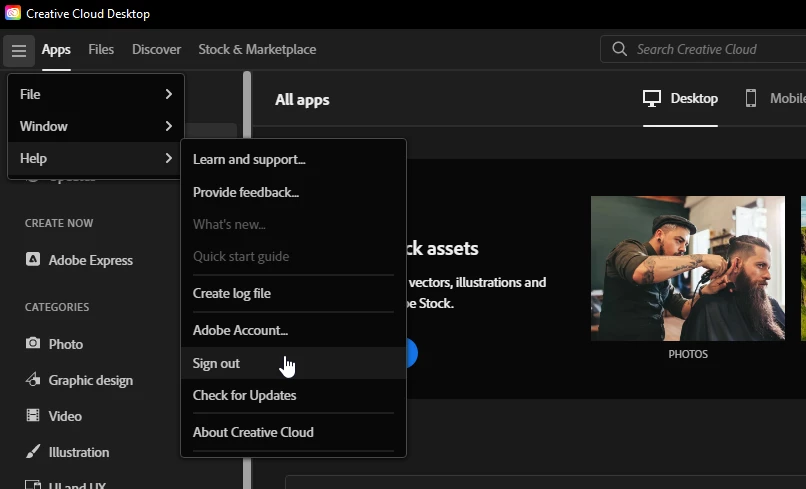This screenshot has width=806, height=489.
Task: Click the Adobe Express icon
Action: pos(33,259)
